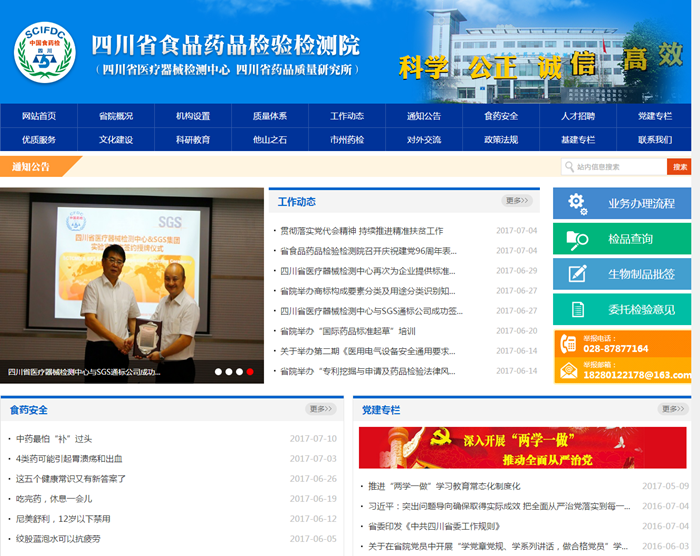Click the gear icon for 业务办理流程
700x556 pixels.
pyautogui.click(x=577, y=203)
